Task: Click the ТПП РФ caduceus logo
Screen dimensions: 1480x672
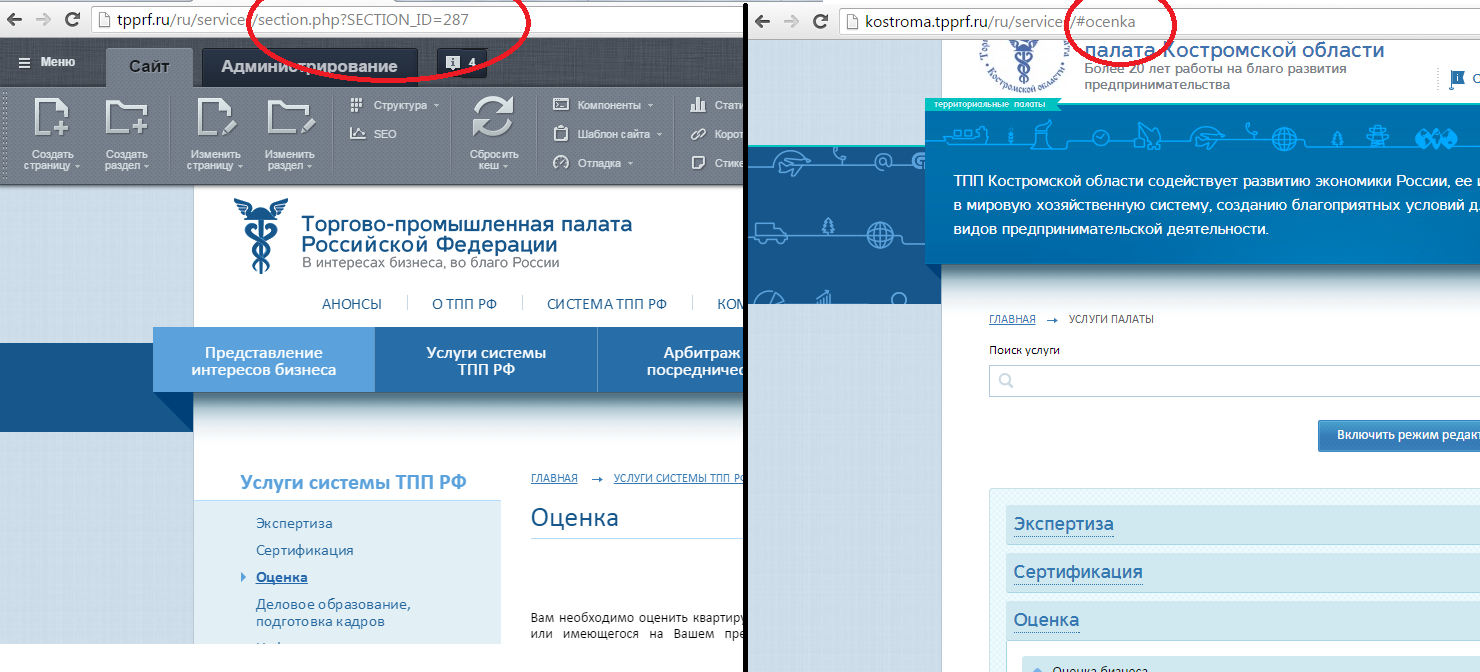Action: coord(260,235)
